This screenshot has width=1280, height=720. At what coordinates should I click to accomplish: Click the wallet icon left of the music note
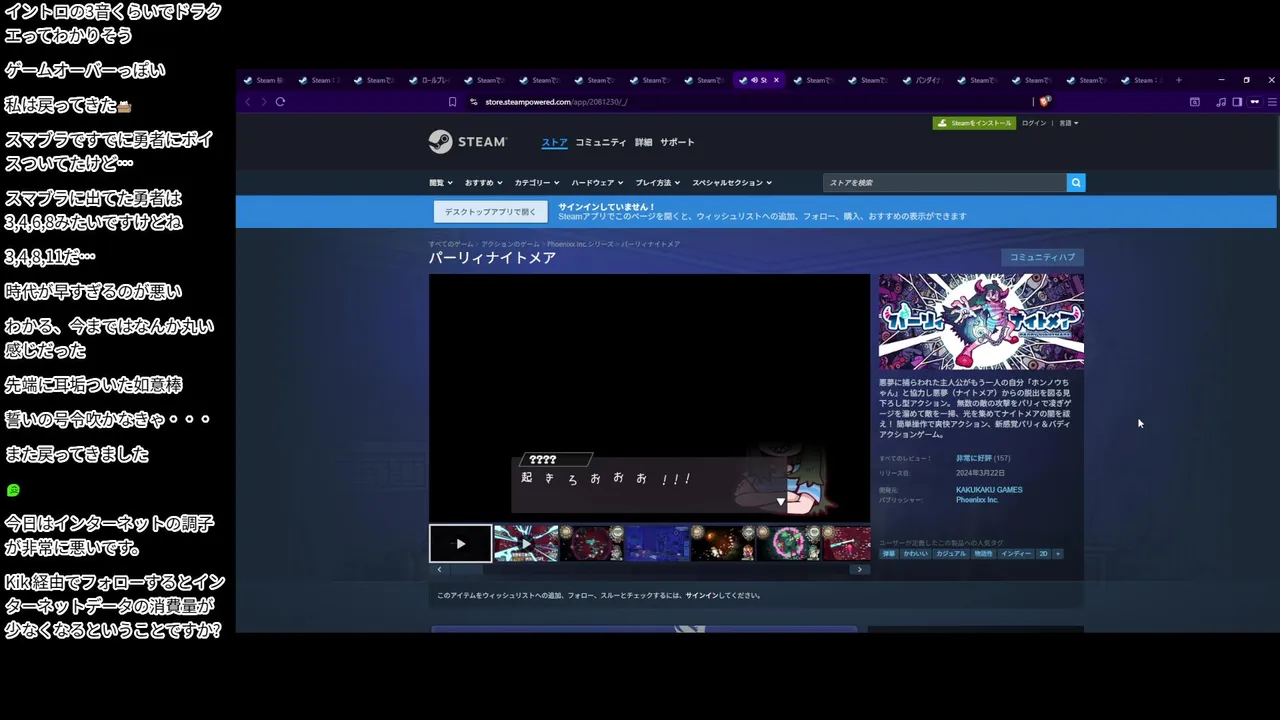pos(1194,102)
